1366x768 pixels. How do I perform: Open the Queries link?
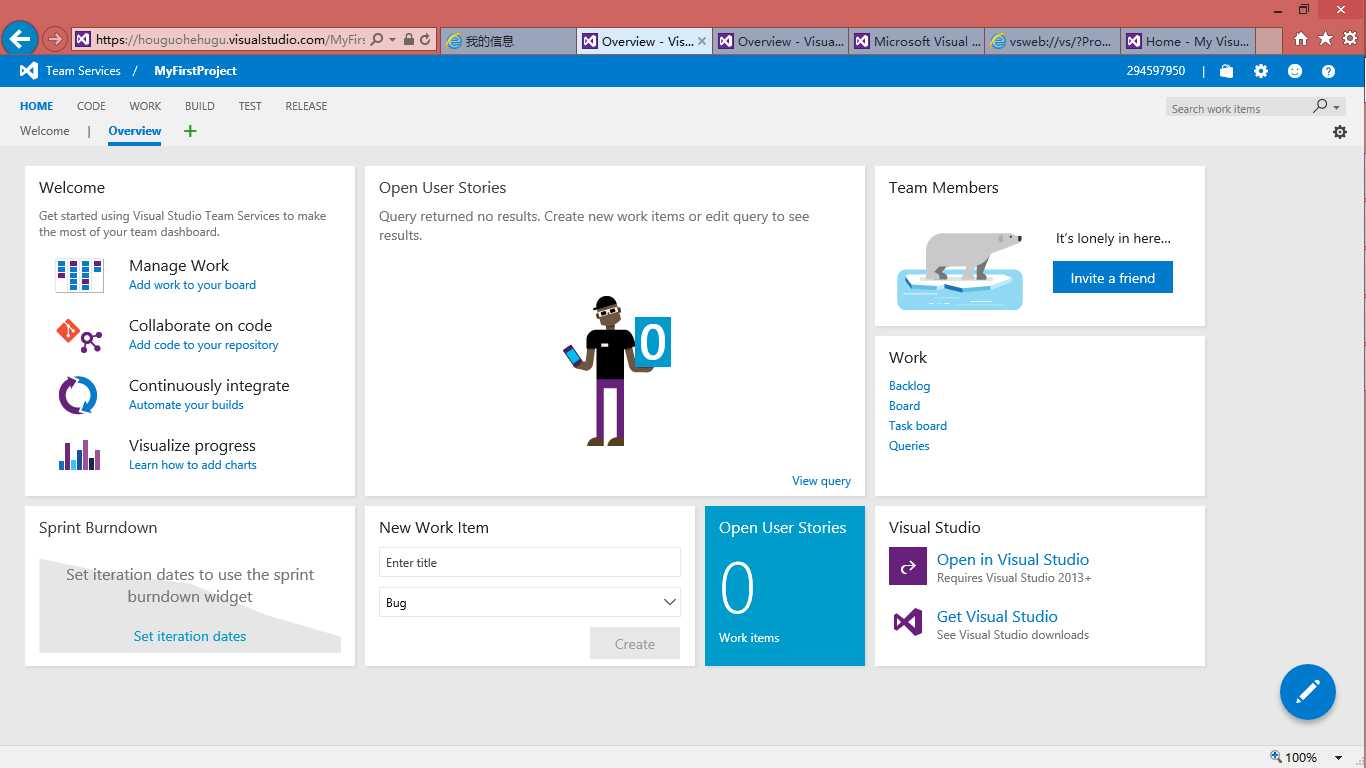click(x=909, y=446)
